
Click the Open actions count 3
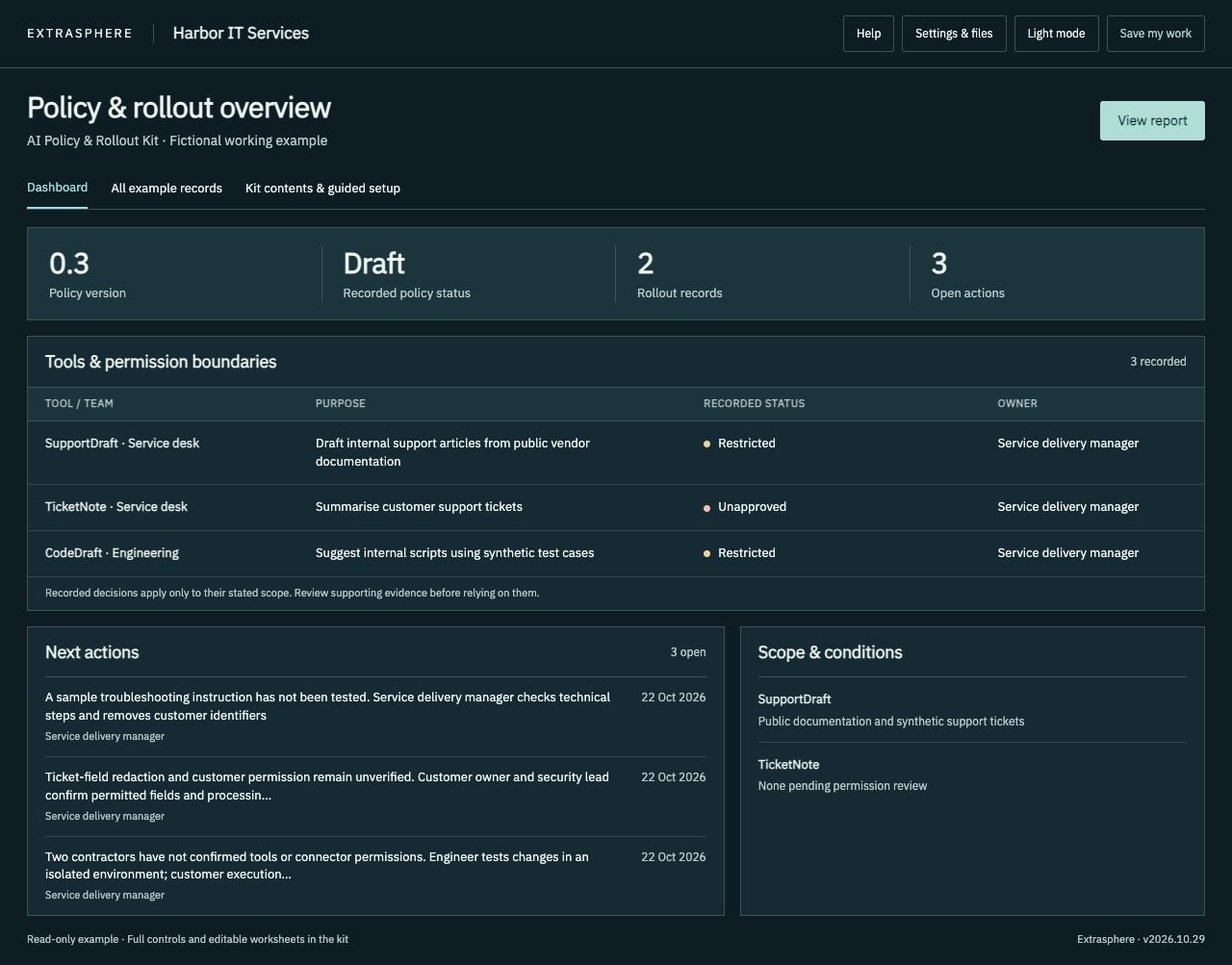tap(1057, 274)
